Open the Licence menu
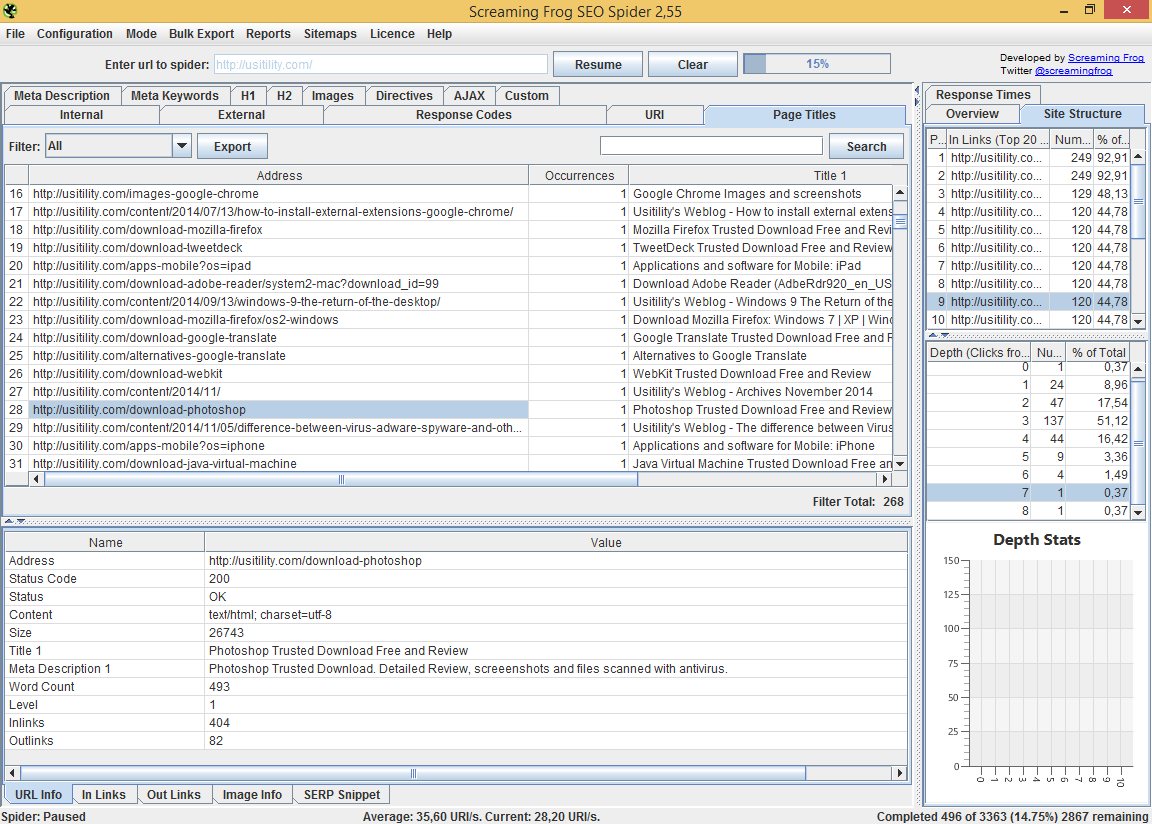The width and height of the screenshot is (1152, 824). [x=392, y=34]
